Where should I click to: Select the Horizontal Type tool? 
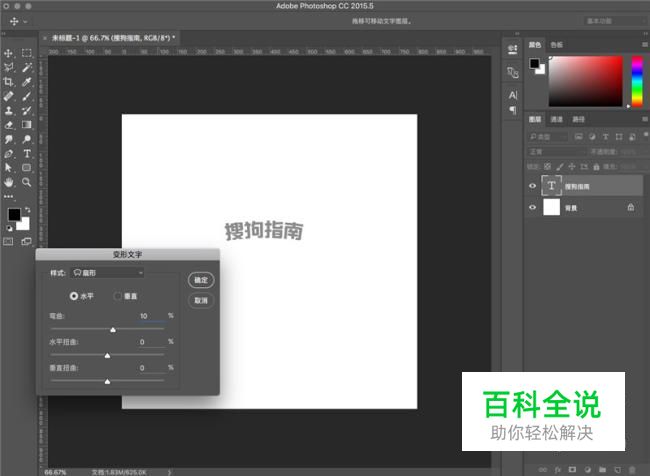[27, 154]
